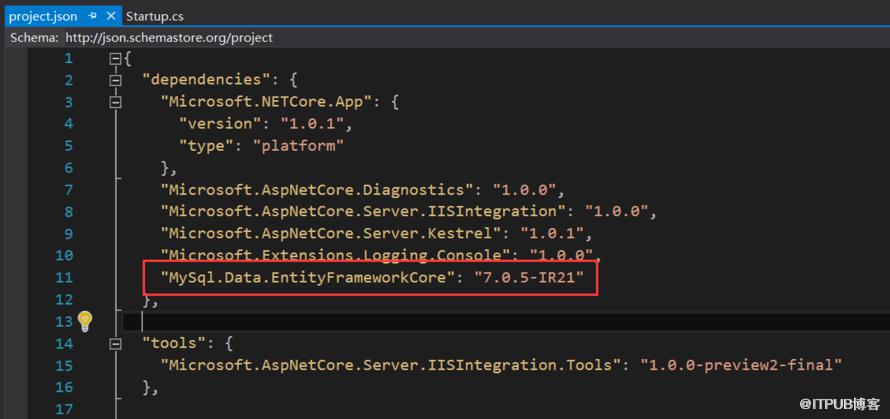Collapse the root brace on line 1

[x=116, y=58]
